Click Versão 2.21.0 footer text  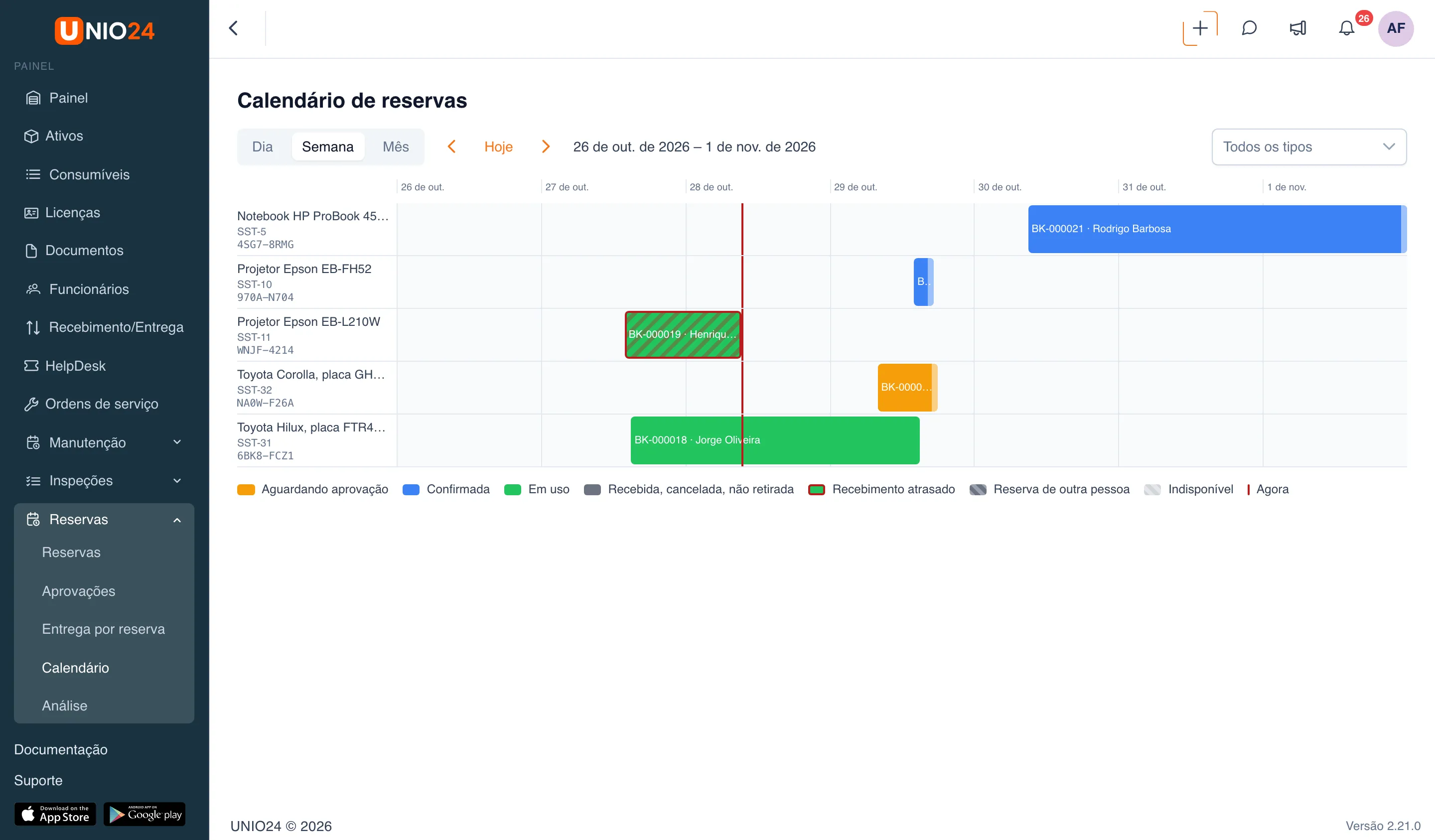coord(1383,826)
